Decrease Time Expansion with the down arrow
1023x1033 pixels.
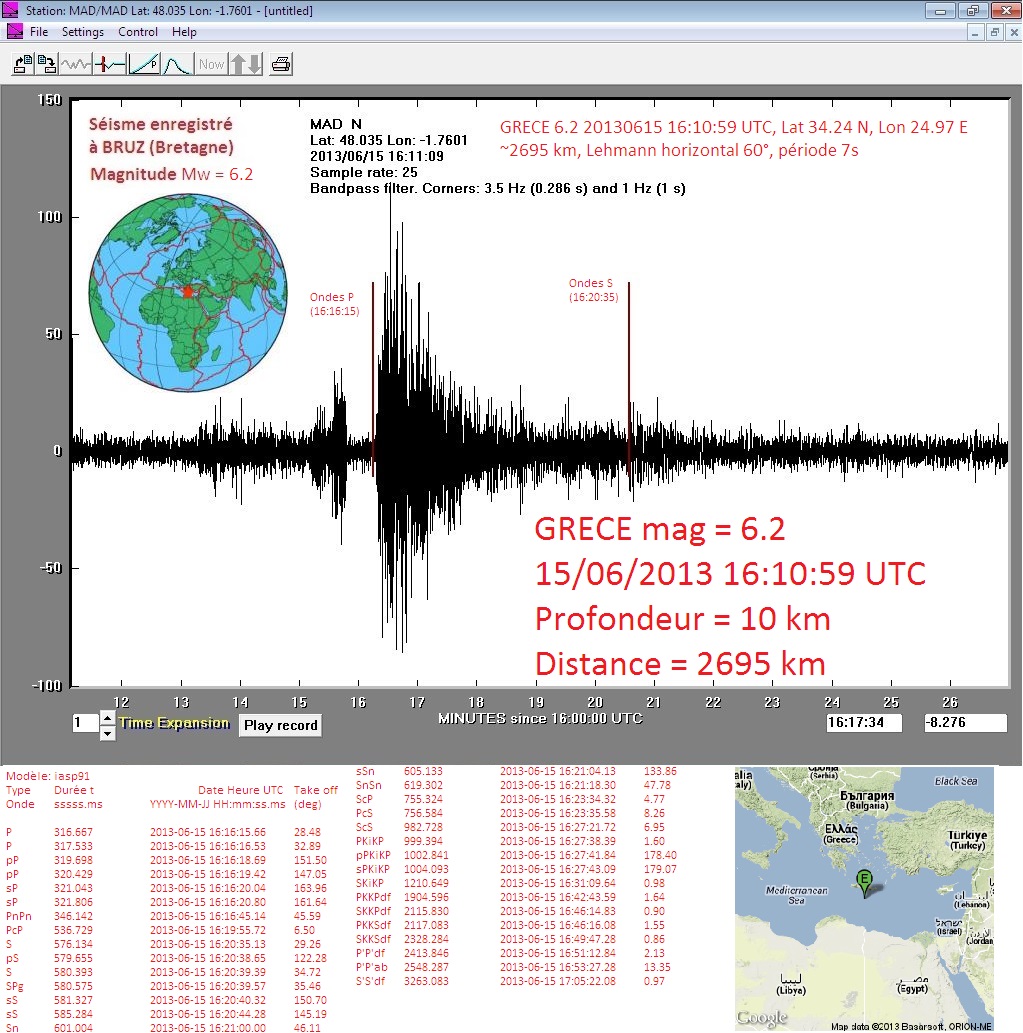108,732
